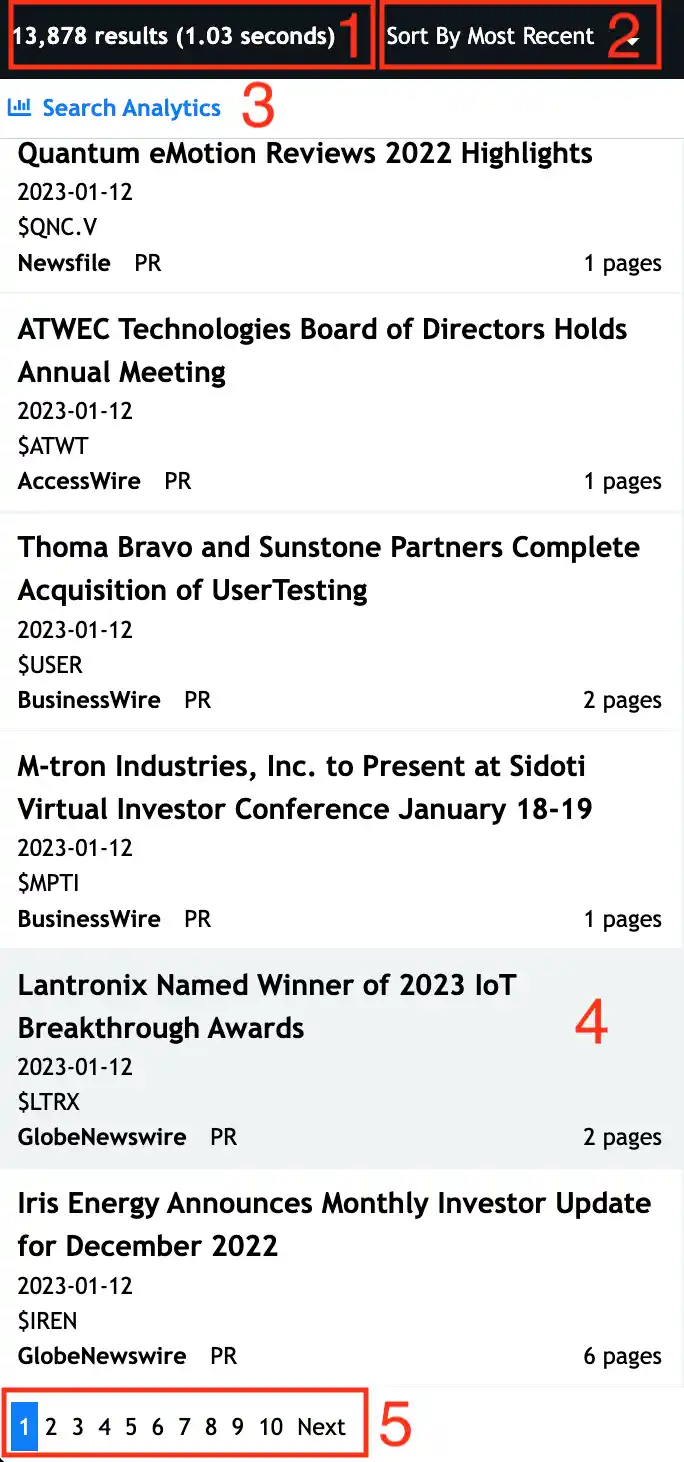Screen dimensions: 684x1462
Task: Click Next in the pagination
Action: (x=321, y=1427)
